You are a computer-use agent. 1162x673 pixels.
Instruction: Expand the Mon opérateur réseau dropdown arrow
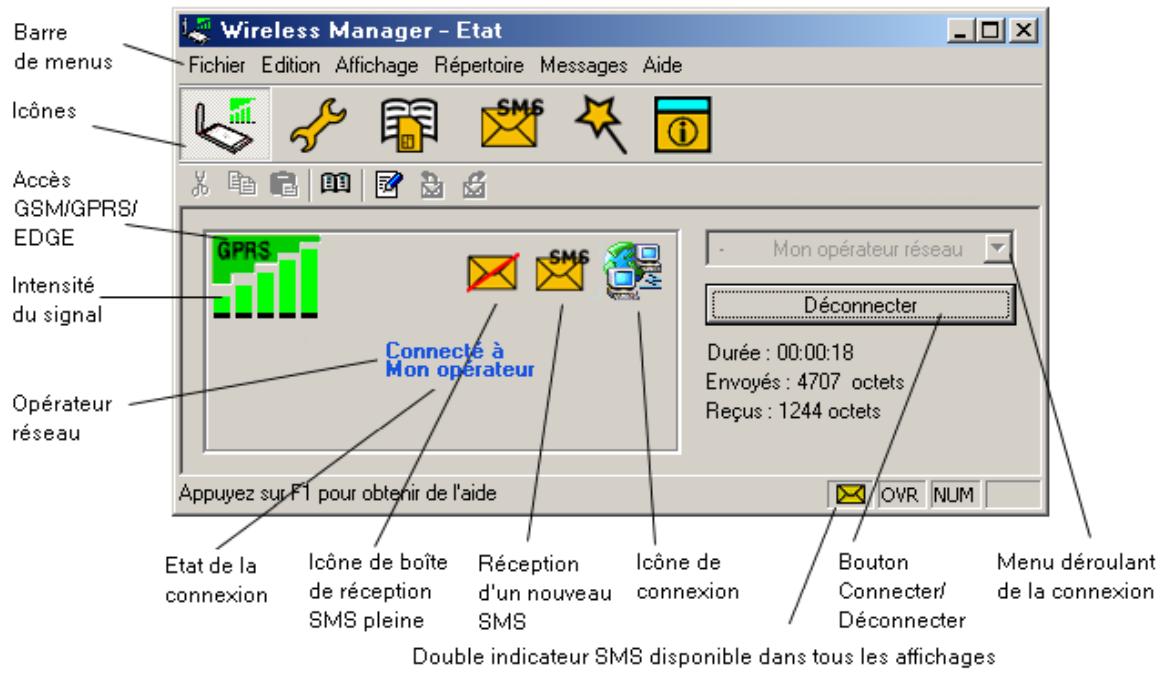coord(998,248)
